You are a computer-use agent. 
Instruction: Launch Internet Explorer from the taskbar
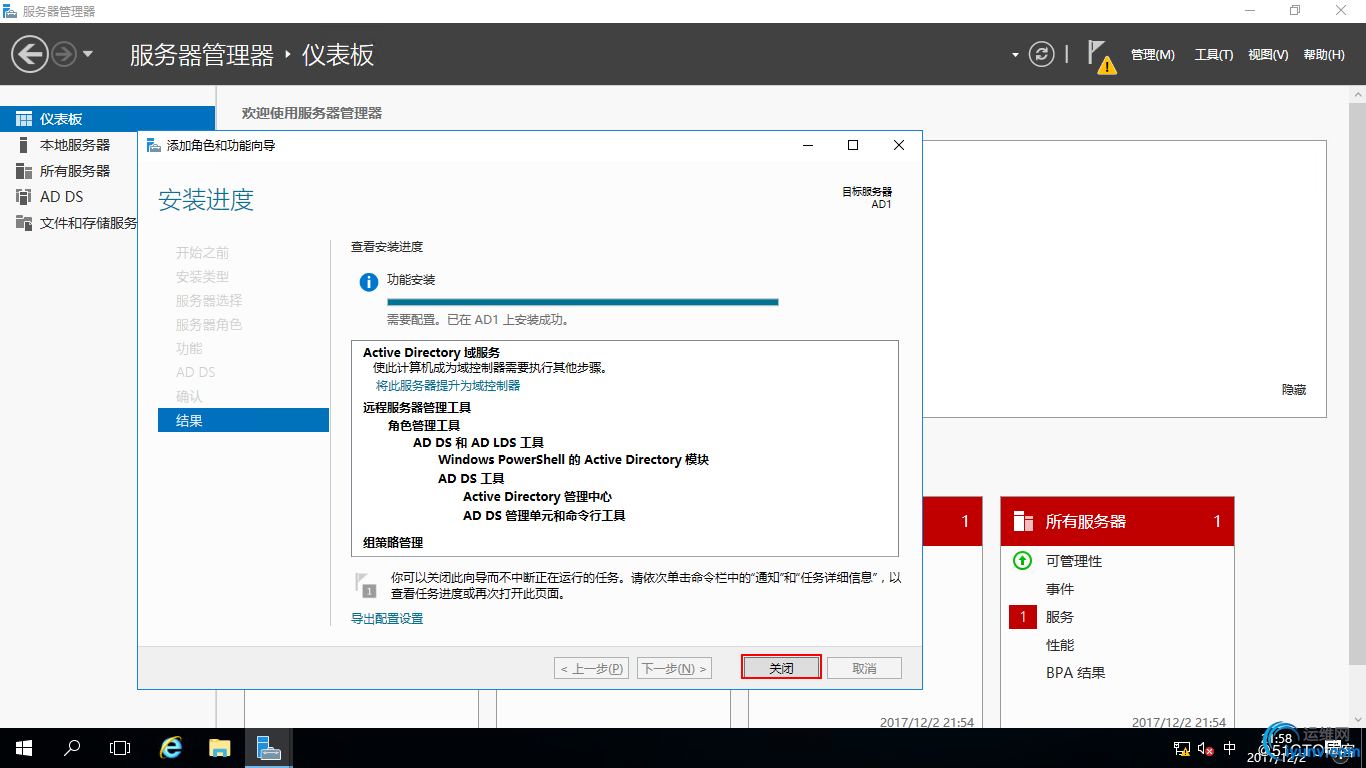click(x=172, y=748)
